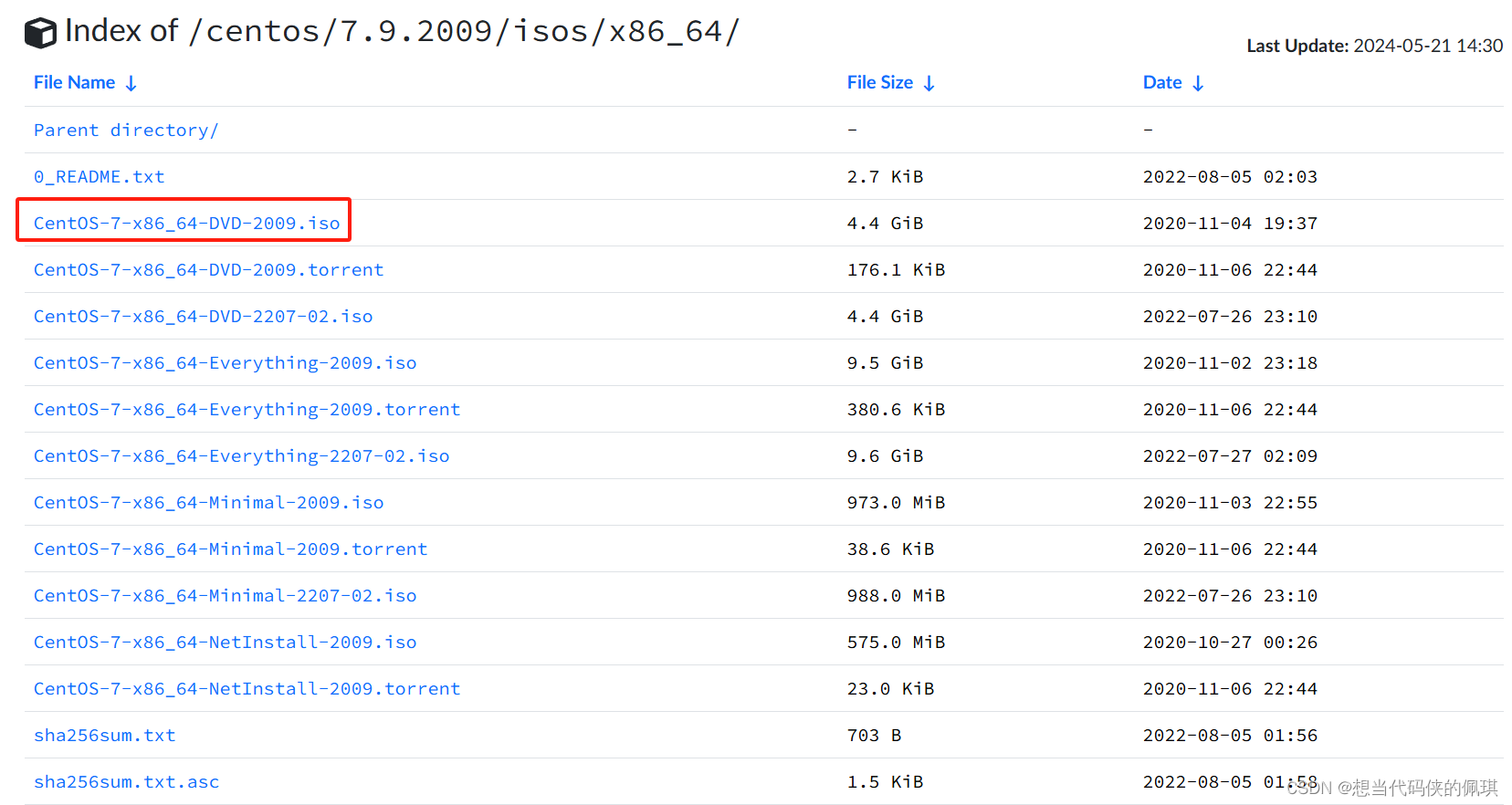Image resolution: width=1512 pixels, height=805 pixels.
Task: Click the sort arrow next to File Size
Action: (x=929, y=83)
